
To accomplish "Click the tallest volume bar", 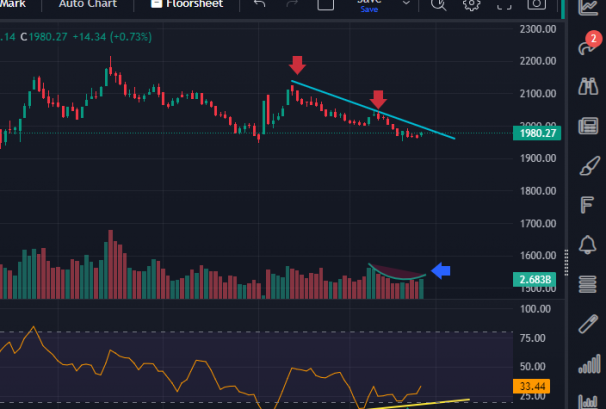I will [x=111, y=264].
